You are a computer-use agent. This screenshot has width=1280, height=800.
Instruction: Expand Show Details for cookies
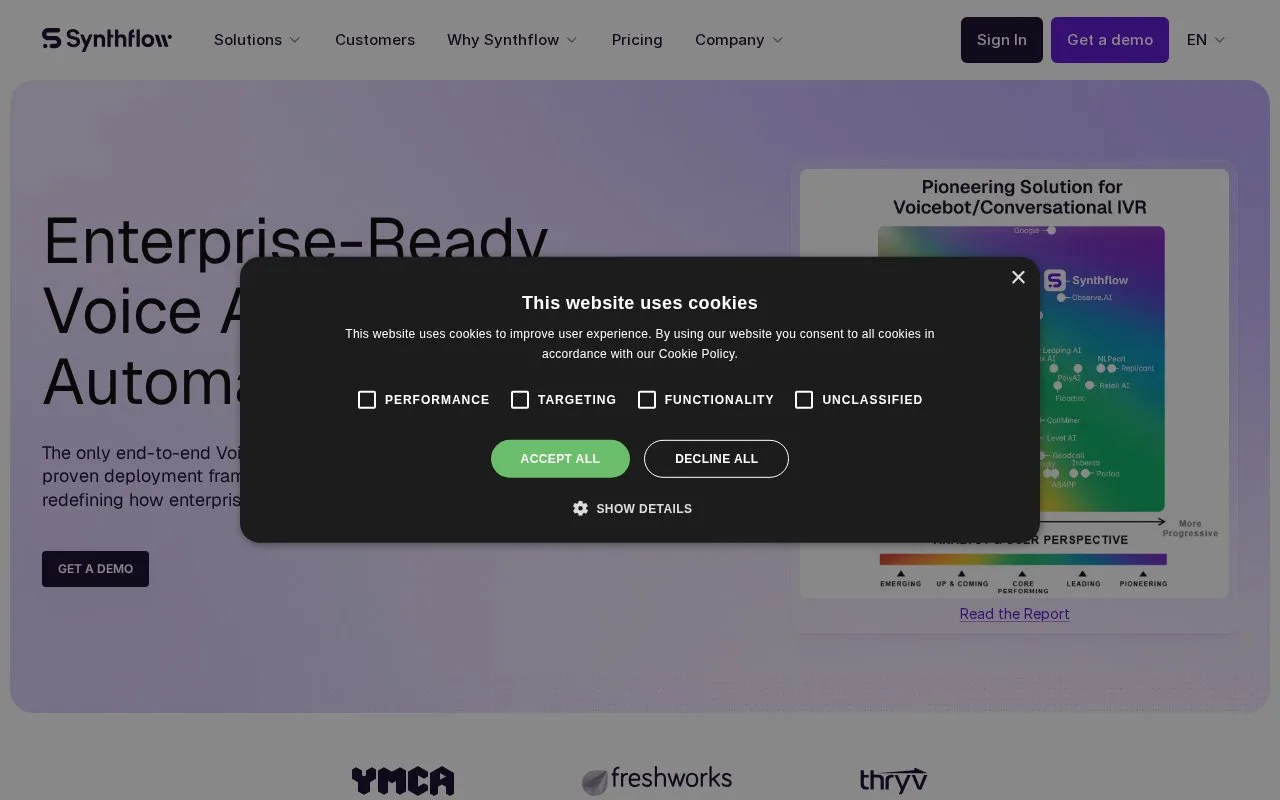632,508
